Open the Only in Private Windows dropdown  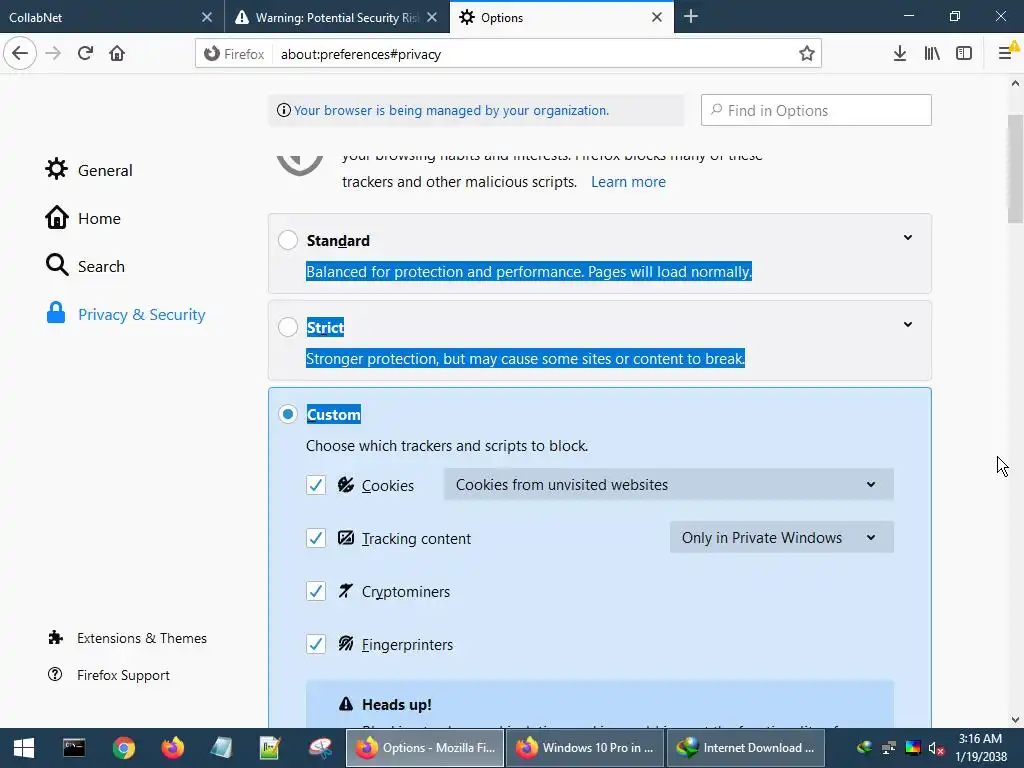click(782, 537)
